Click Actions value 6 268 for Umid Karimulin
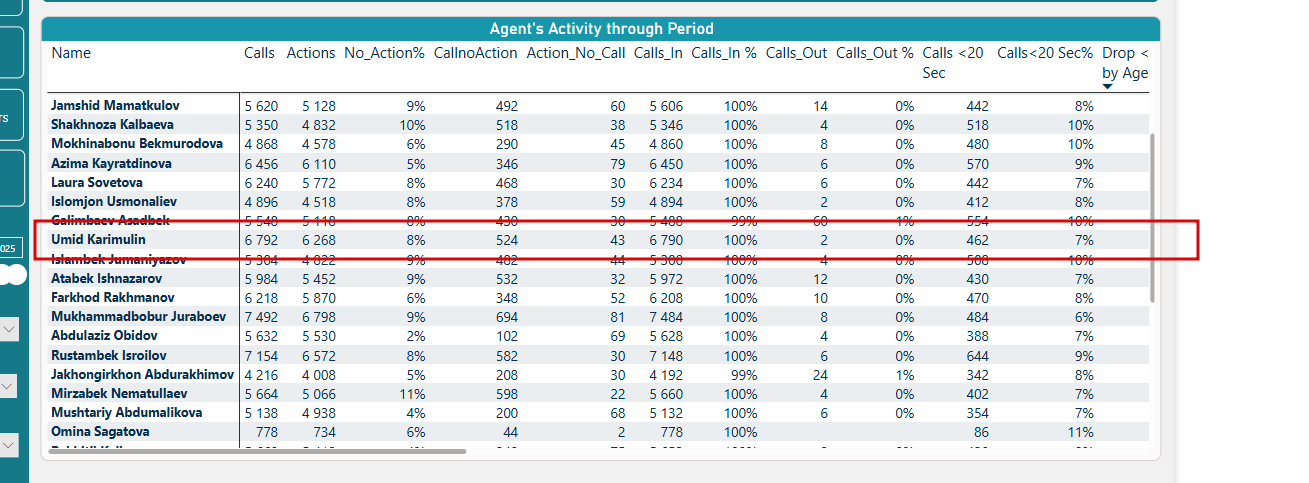The height and width of the screenshot is (483, 1309). [x=318, y=240]
